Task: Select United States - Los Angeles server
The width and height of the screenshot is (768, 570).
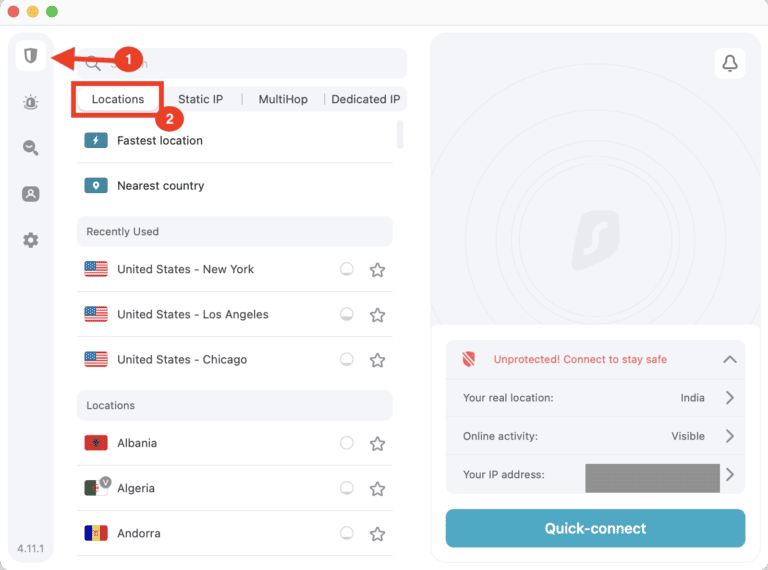Action: click(192, 314)
